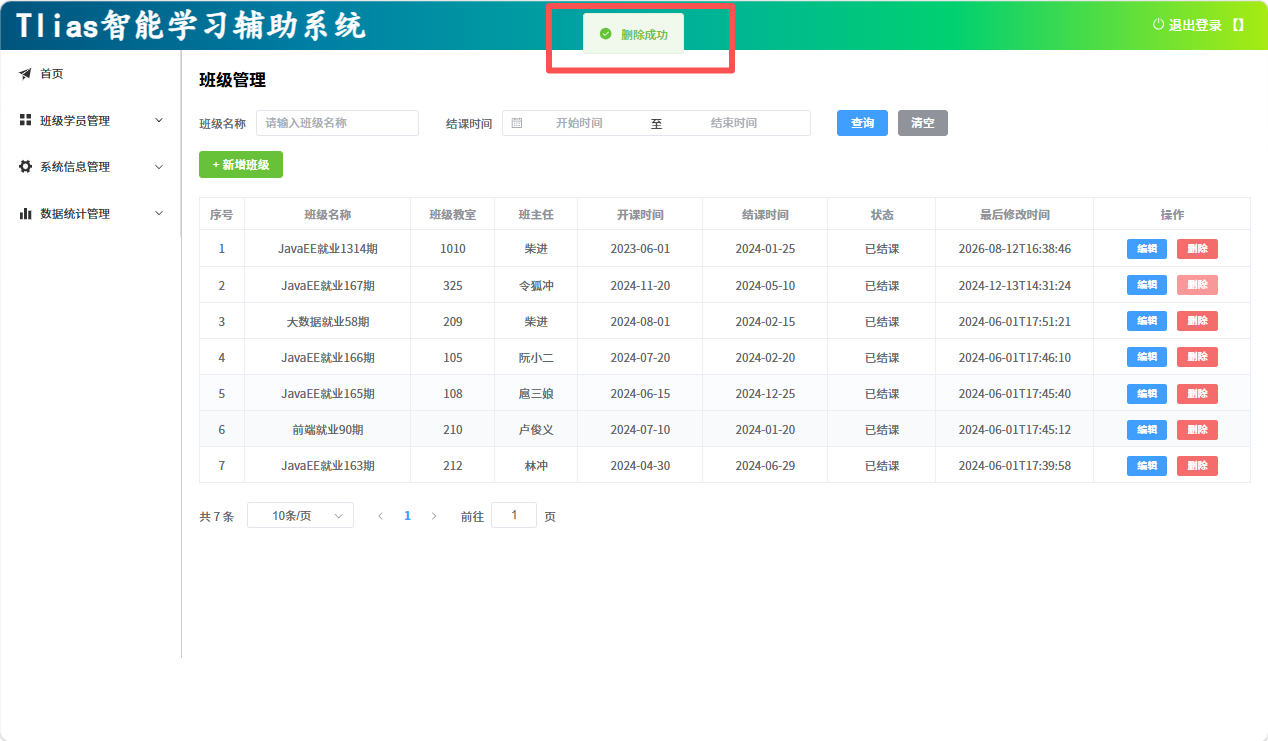Click cell 扈三娘 in the table
The height and width of the screenshot is (741, 1268).
[536, 394]
